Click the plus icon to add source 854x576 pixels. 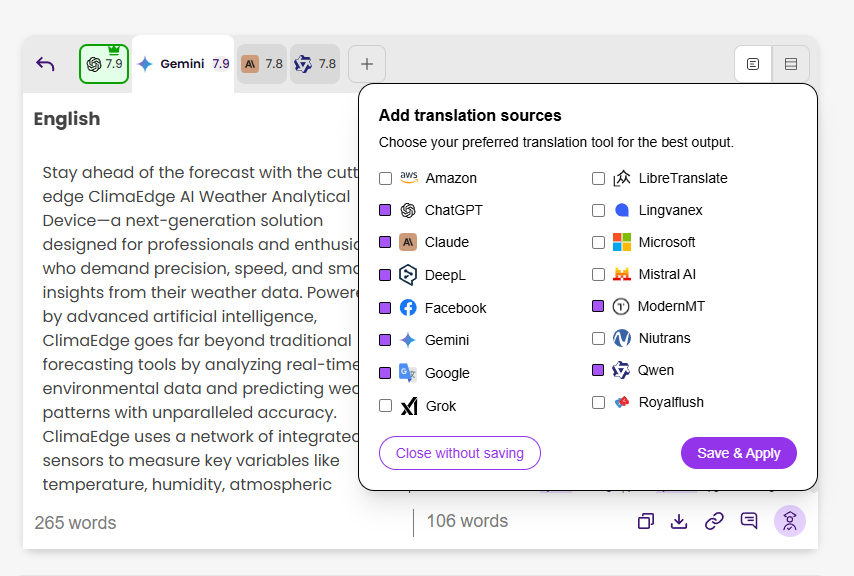coord(367,64)
